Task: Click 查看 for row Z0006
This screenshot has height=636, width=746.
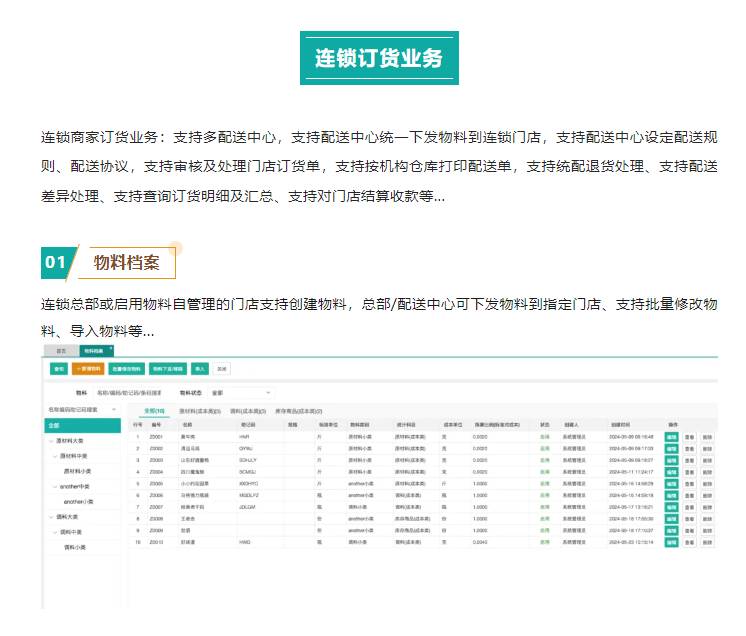Action: point(689,496)
